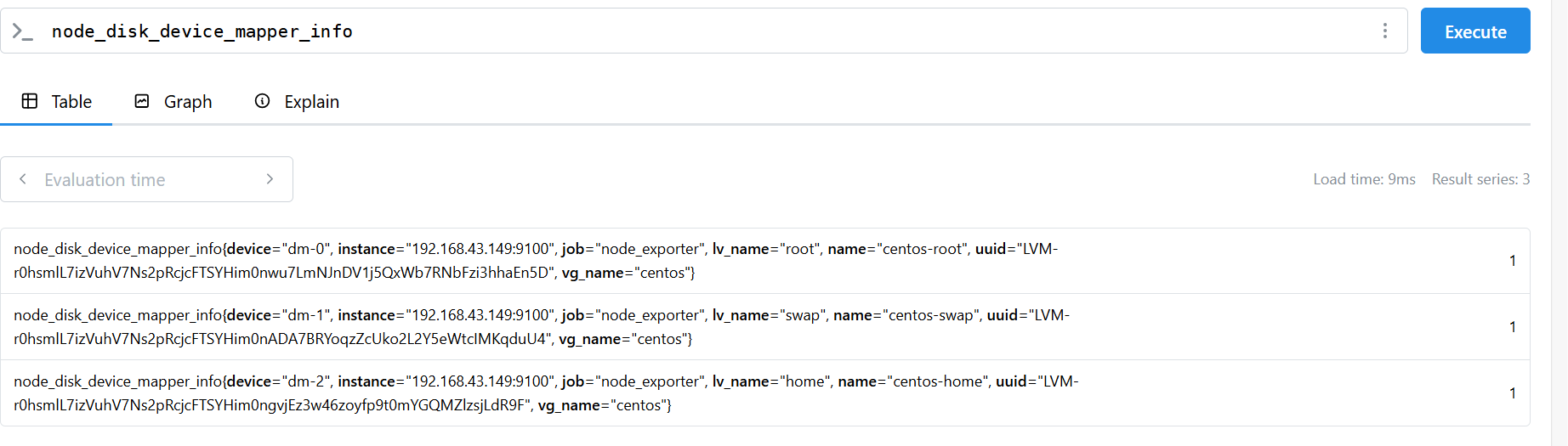Viewport: 1568px width, 446px height.
Task: Step evaluation time forward with right chevron
Action: (x=270, y=179)
